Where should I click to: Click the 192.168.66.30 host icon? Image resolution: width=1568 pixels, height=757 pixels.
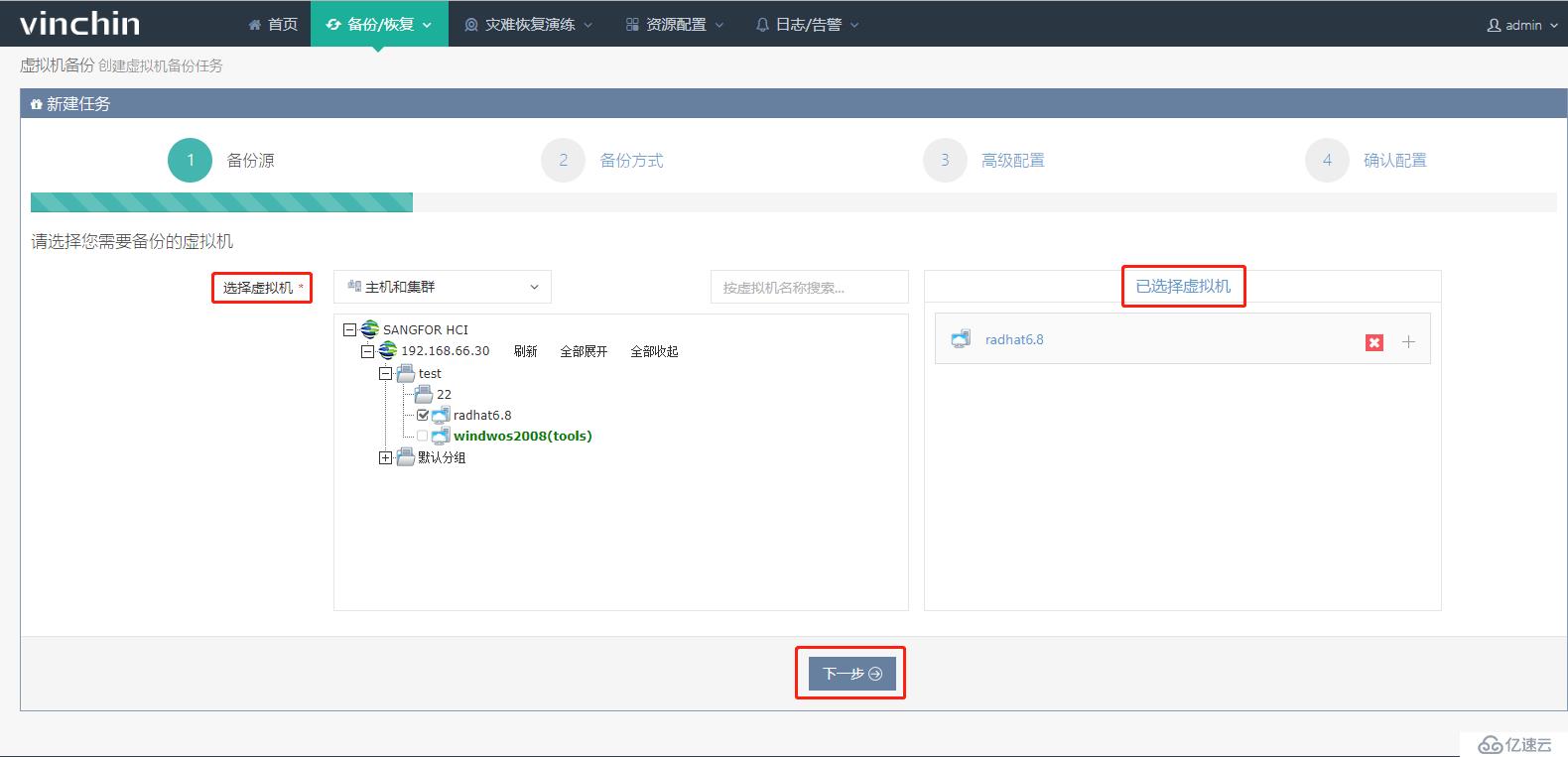(x=388, y=350)
